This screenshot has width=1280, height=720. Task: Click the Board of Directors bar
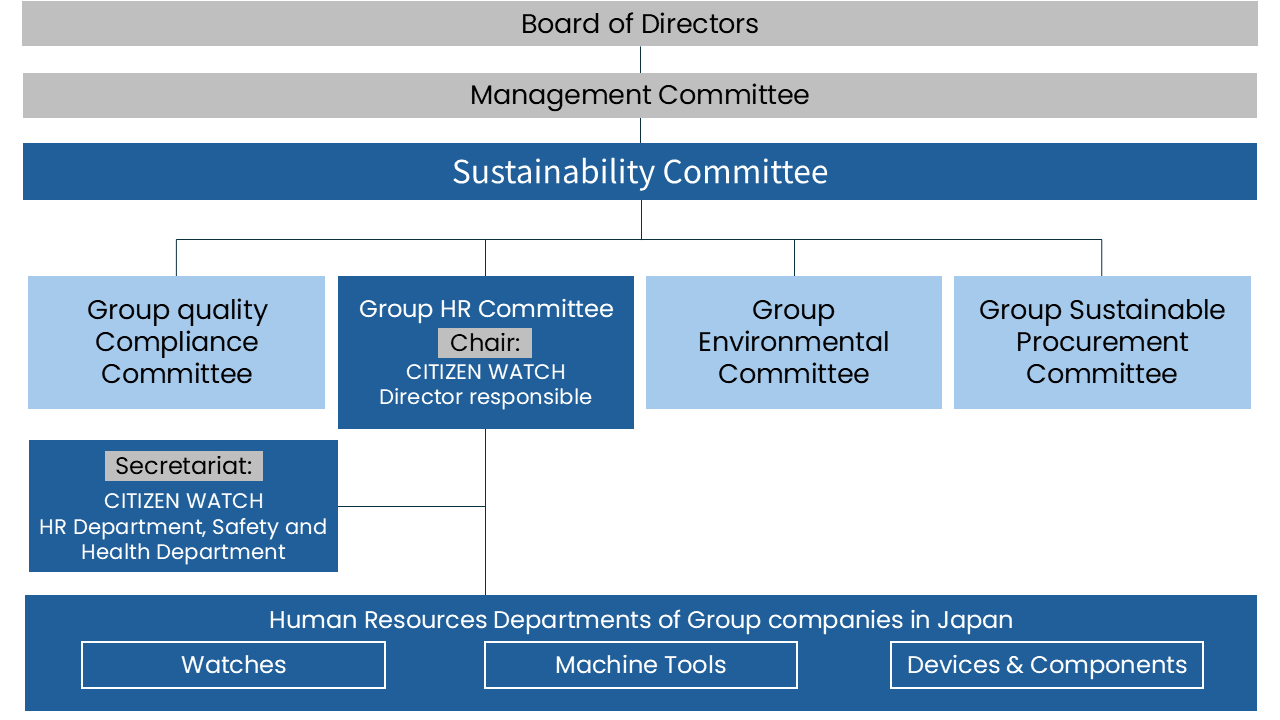tap(640, 23)
